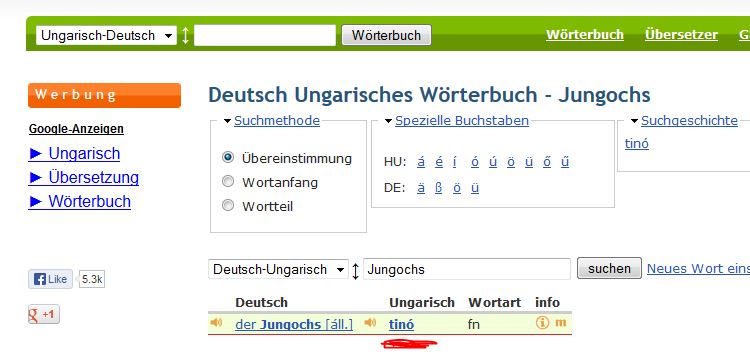Insert Hungarian letter ő
Image resolution: width=750 pixels, height=363 pixels.
(x=547, y=162)
